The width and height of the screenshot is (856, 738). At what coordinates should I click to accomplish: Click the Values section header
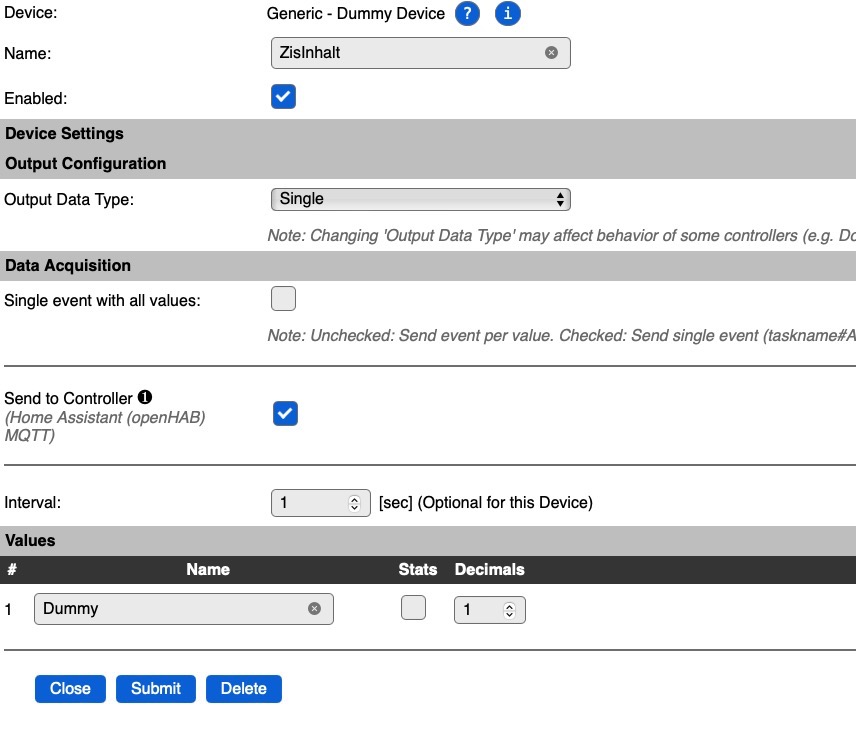coord(30,540)
